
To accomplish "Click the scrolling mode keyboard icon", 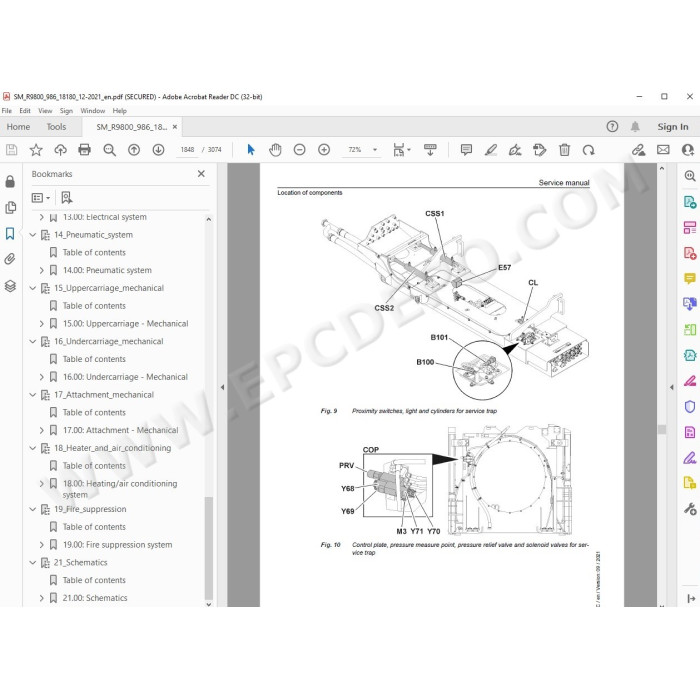I will click(430, 150).
